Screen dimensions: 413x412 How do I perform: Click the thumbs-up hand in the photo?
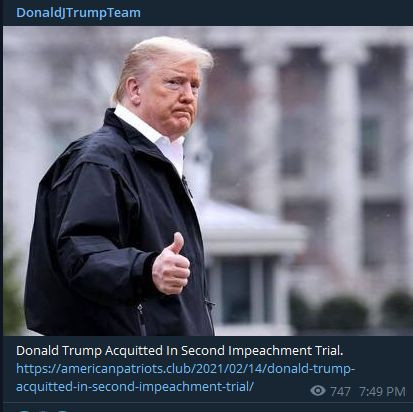(x=171, y=265)
